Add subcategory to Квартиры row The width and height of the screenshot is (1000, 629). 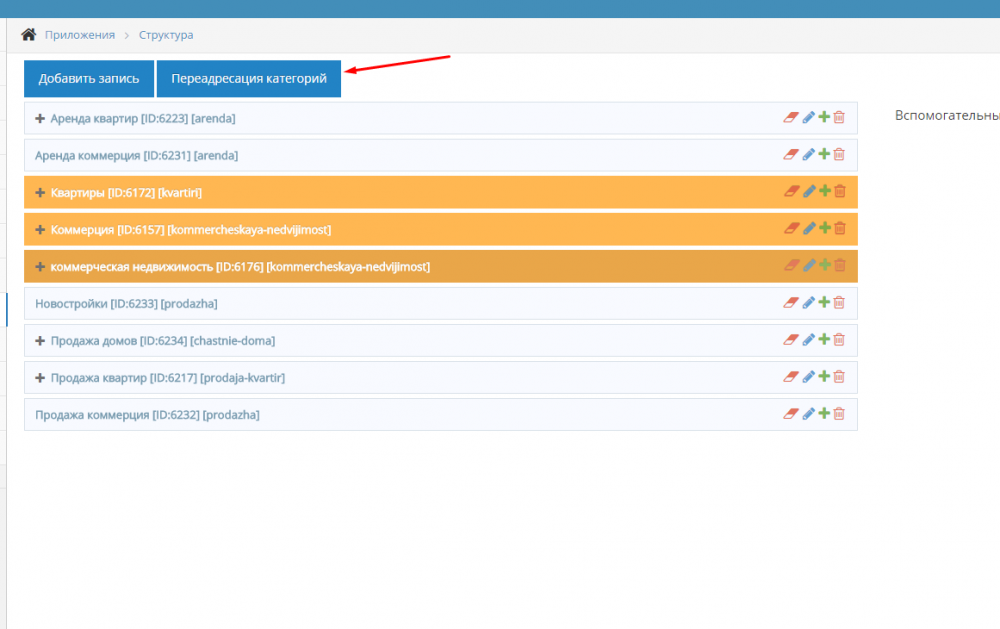click(825, 191)
